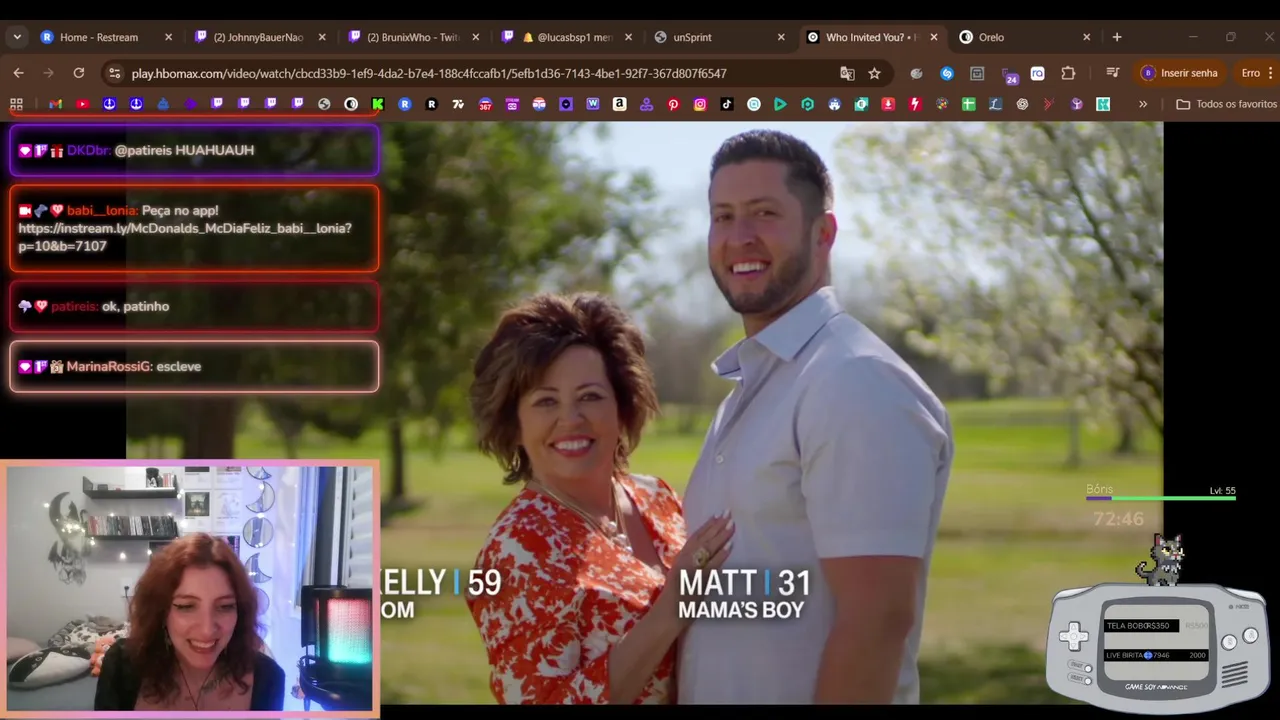Click the ok, patinho chat message

coord(135,306)
